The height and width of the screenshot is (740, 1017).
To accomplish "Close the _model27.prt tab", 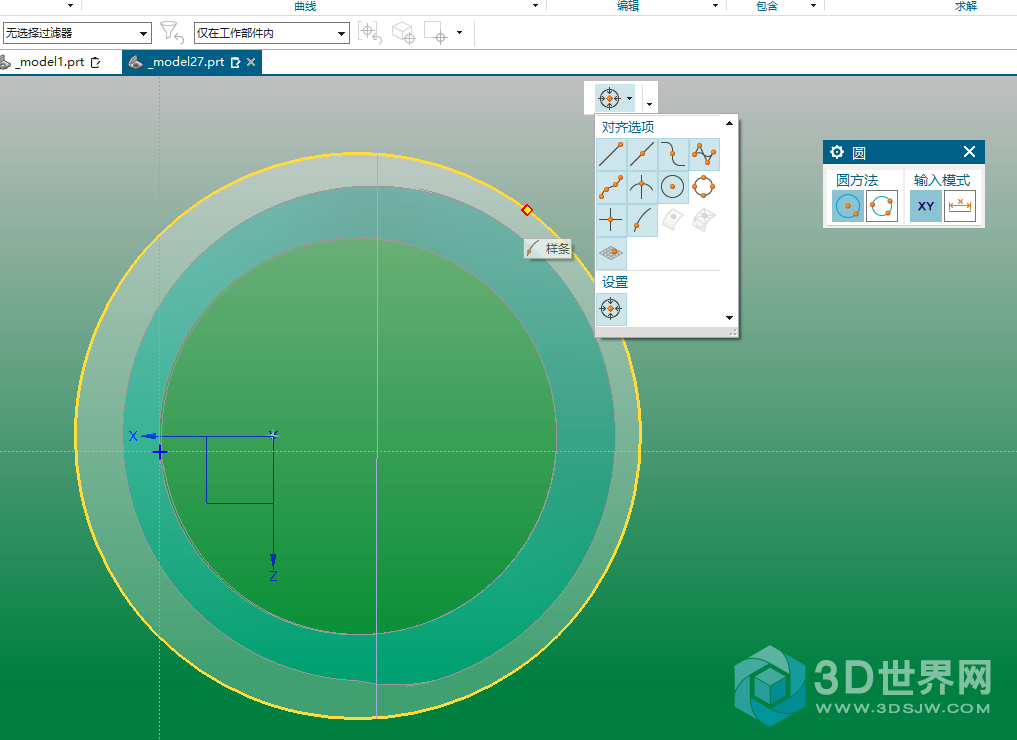I will click(251, 62).
